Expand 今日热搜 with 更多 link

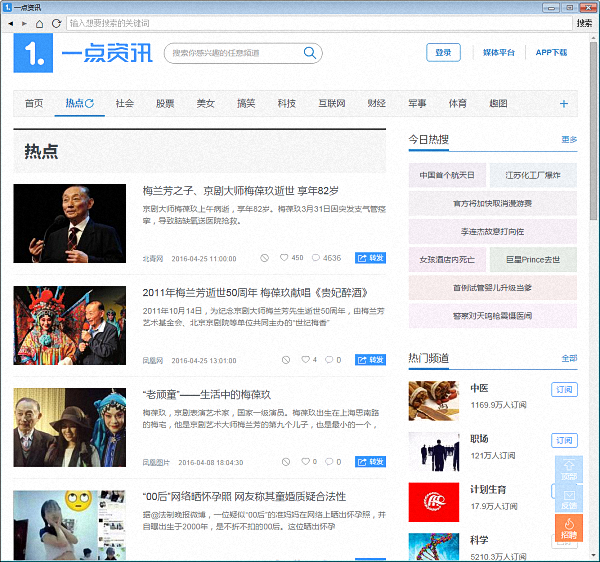[569, 140]
